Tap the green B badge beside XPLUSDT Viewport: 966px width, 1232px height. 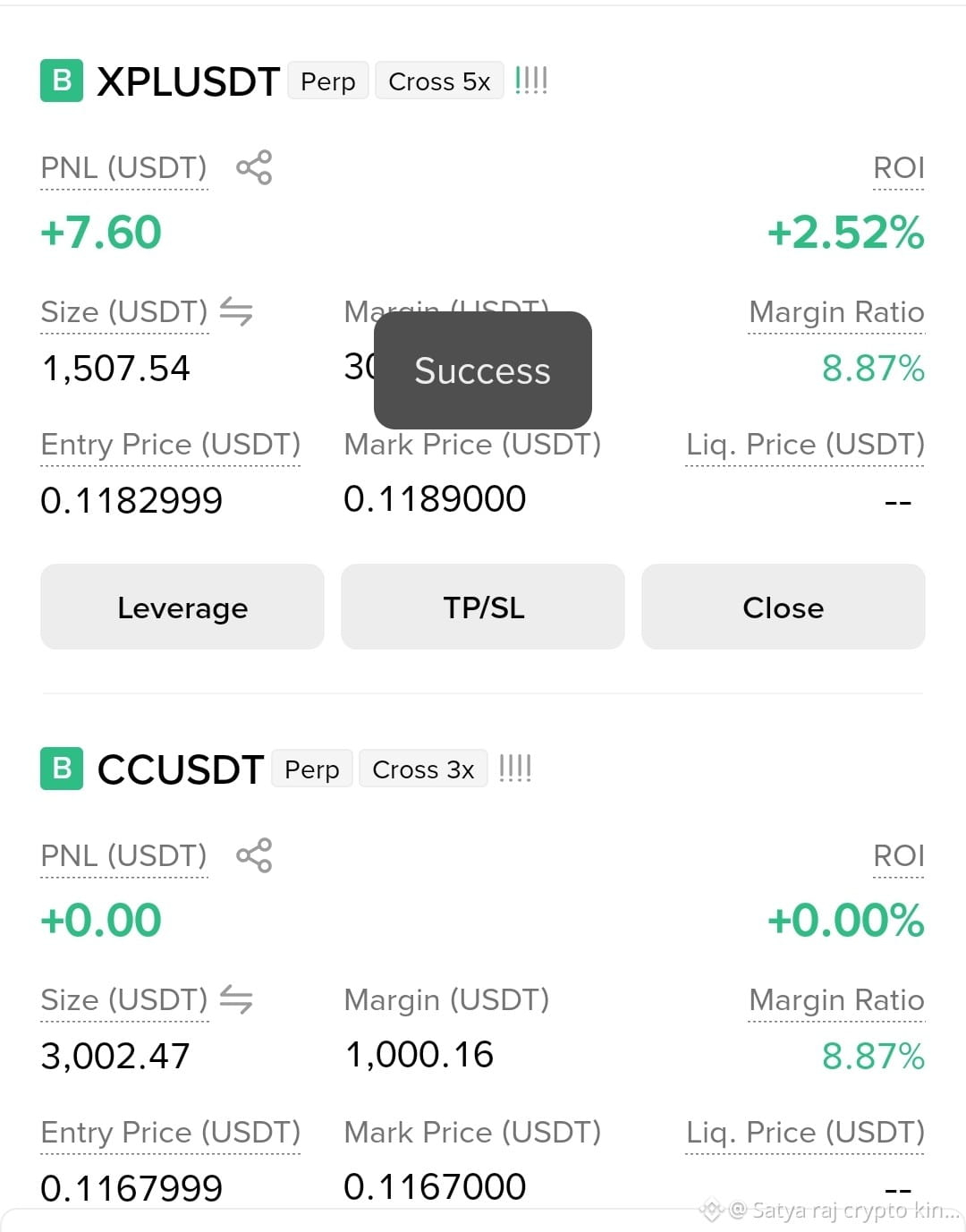62,81
